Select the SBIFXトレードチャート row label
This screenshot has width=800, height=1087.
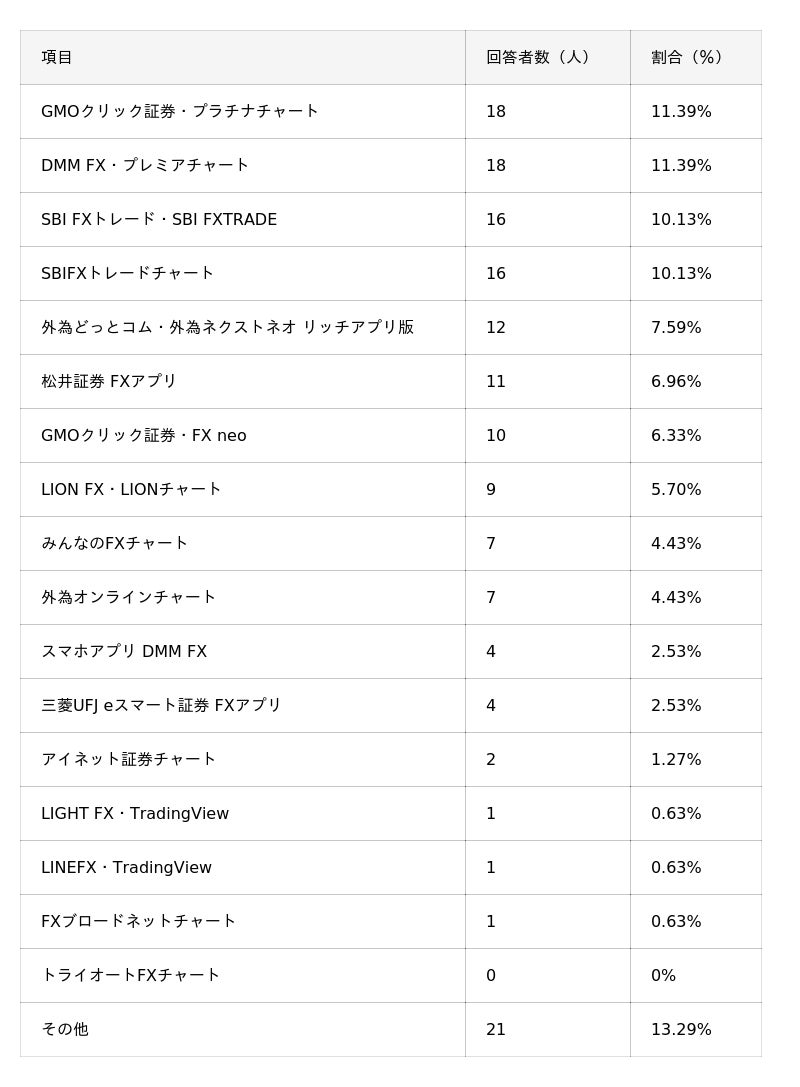pos(128,273)
